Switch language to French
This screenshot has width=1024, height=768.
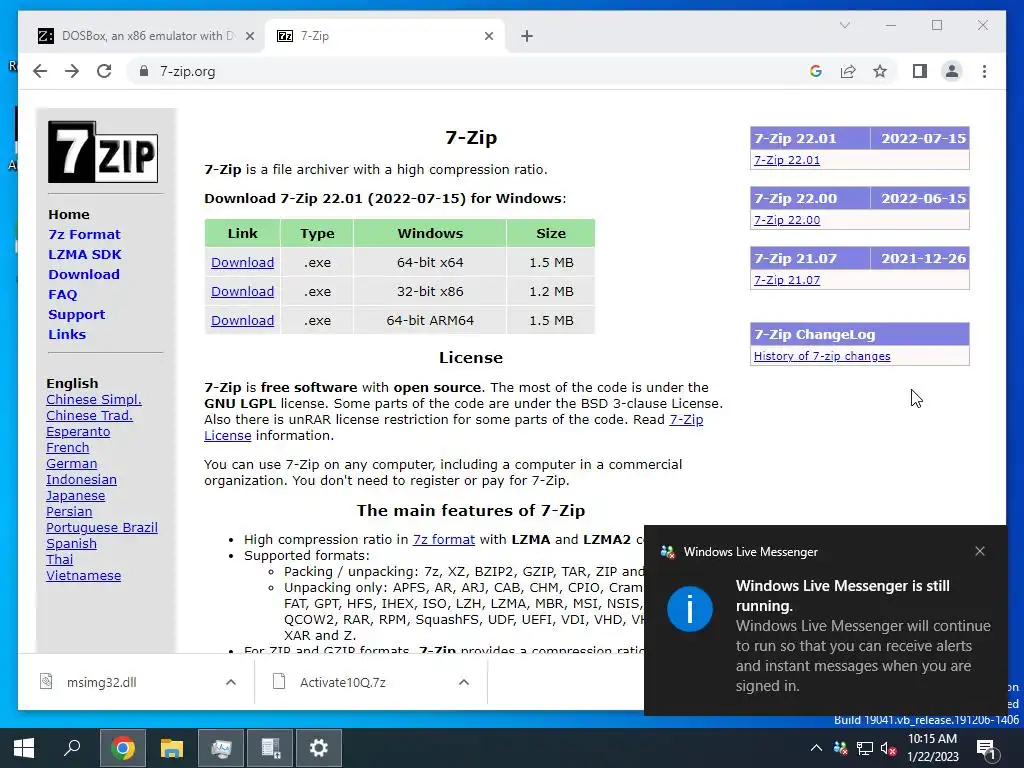pos(67,447)
